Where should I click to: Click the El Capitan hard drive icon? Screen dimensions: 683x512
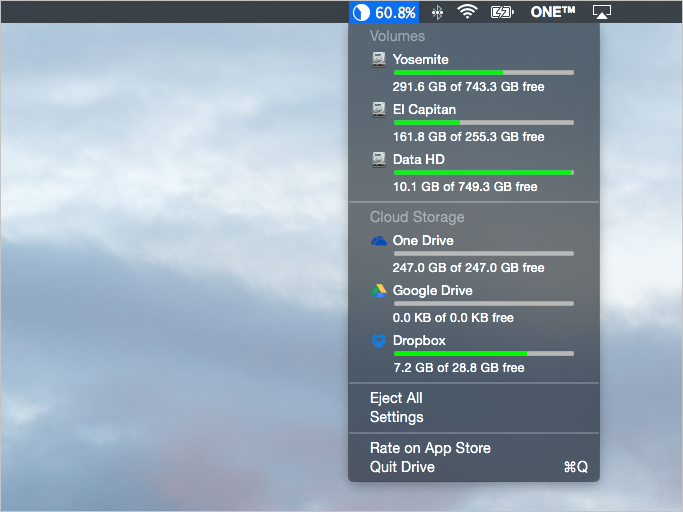pyautogui.click(x=379, y=110)
